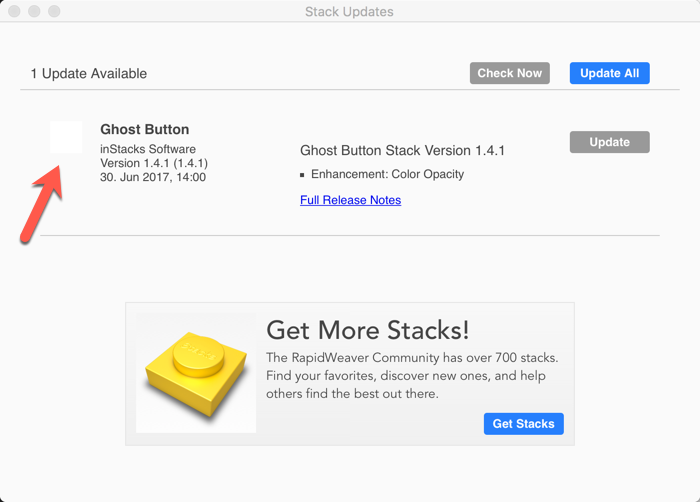Screen dimensions: 700x502
Task: Click the 30. Jun 2017, 14:00 date
Action: (x=153, y=177)
